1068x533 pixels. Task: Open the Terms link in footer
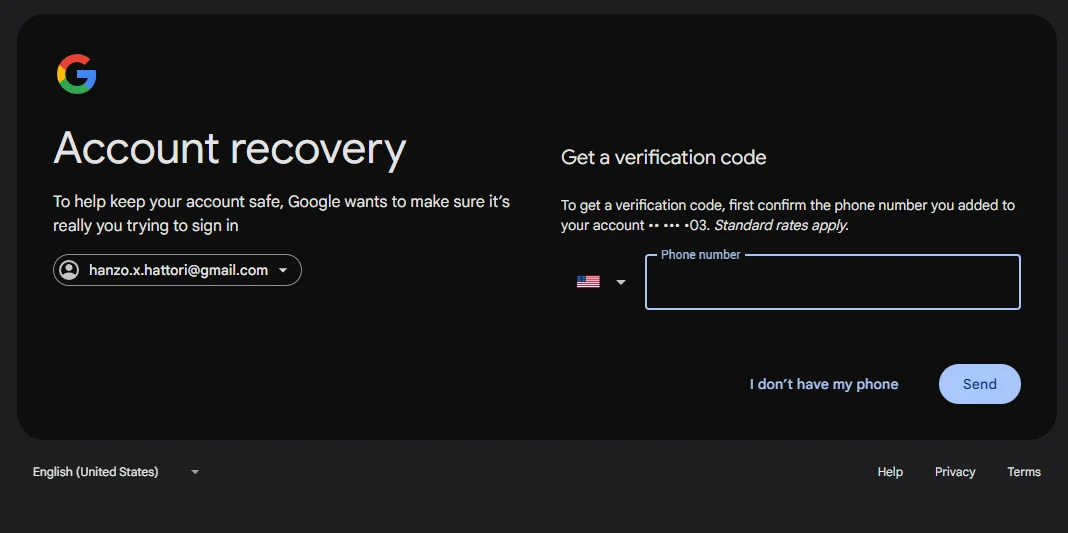point(1024,472)
